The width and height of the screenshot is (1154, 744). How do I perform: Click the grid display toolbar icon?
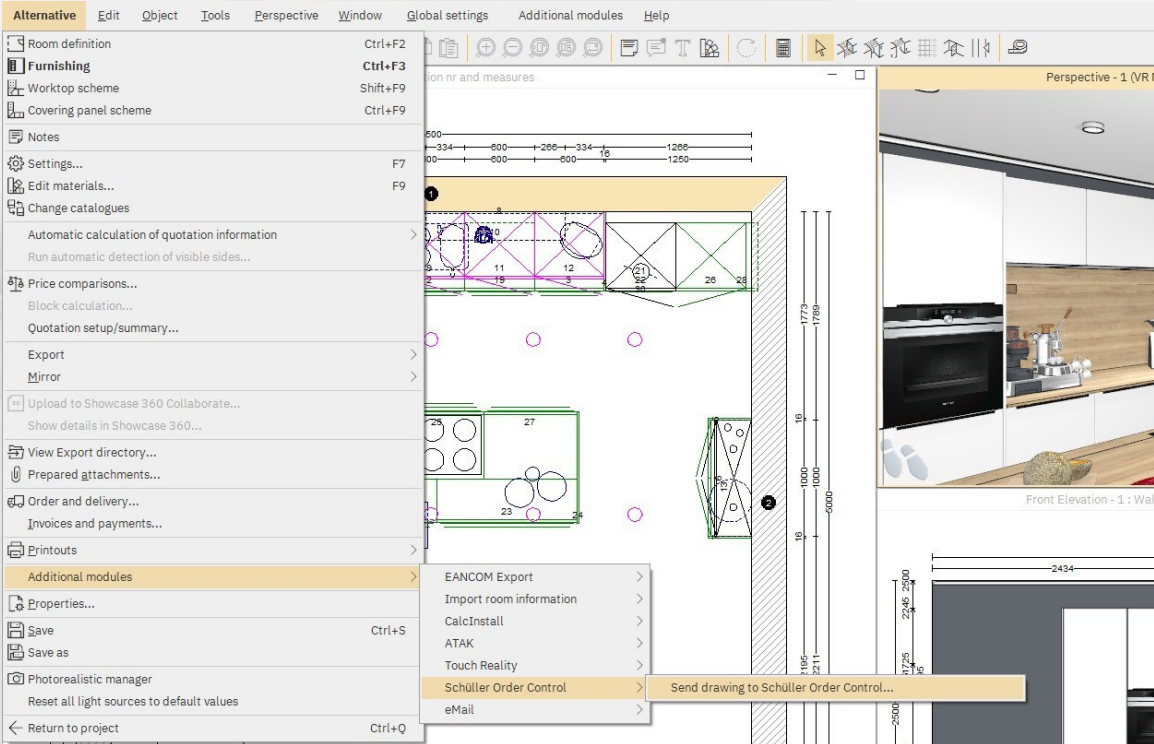point(929,46)
